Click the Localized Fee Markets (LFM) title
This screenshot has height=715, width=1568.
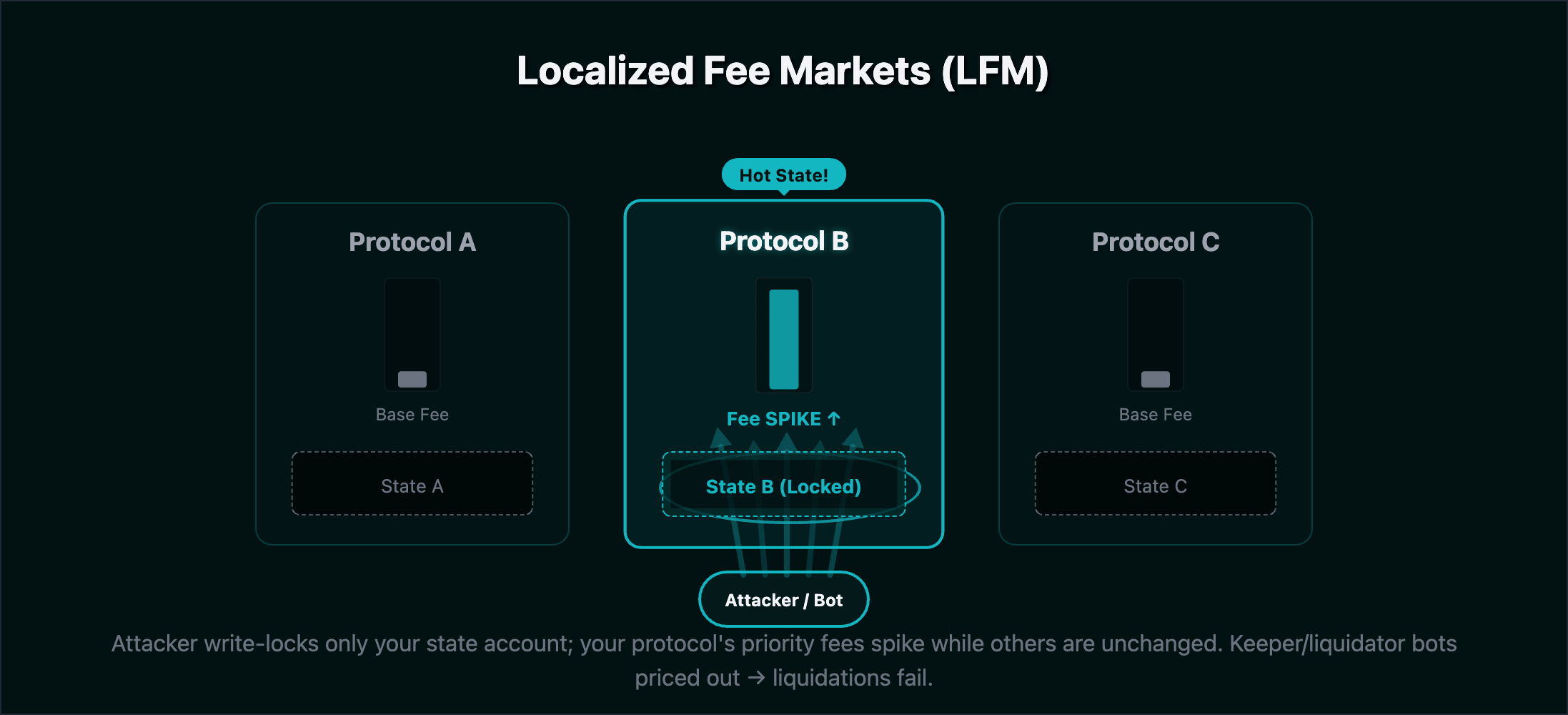click(x=783, y=71)
